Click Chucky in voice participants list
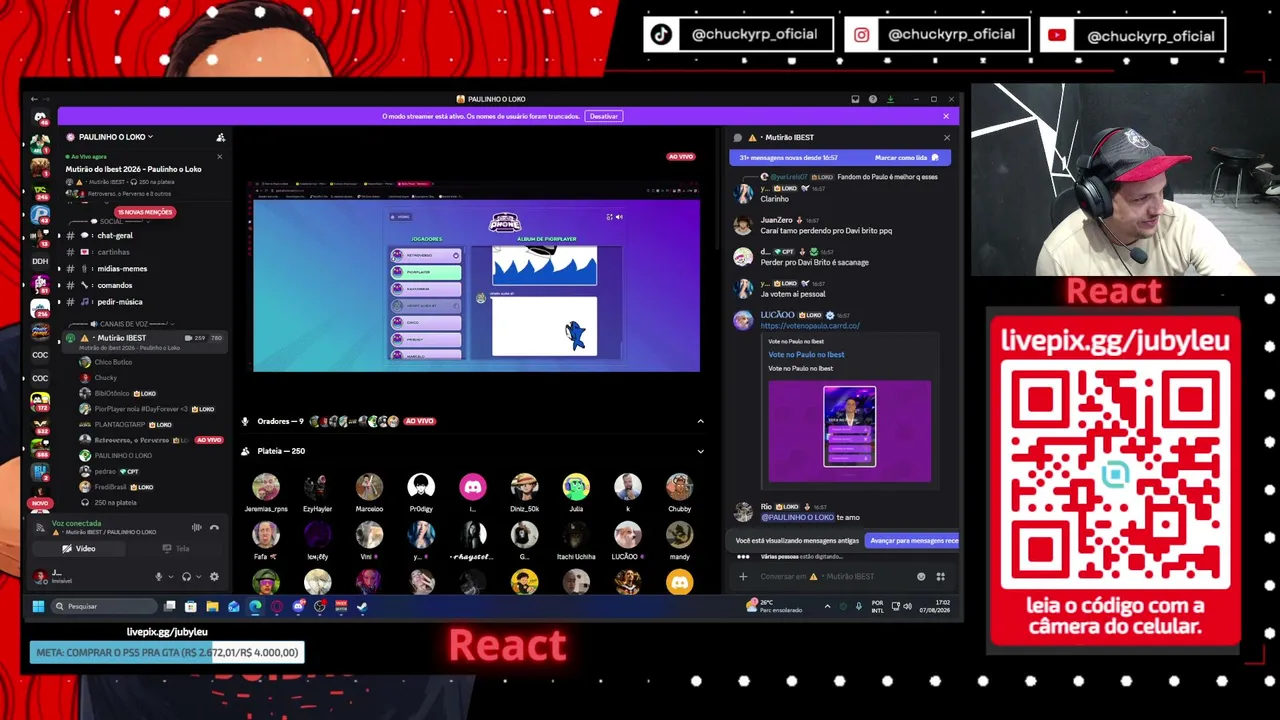 pyautogui.click(x=105, y=378)
